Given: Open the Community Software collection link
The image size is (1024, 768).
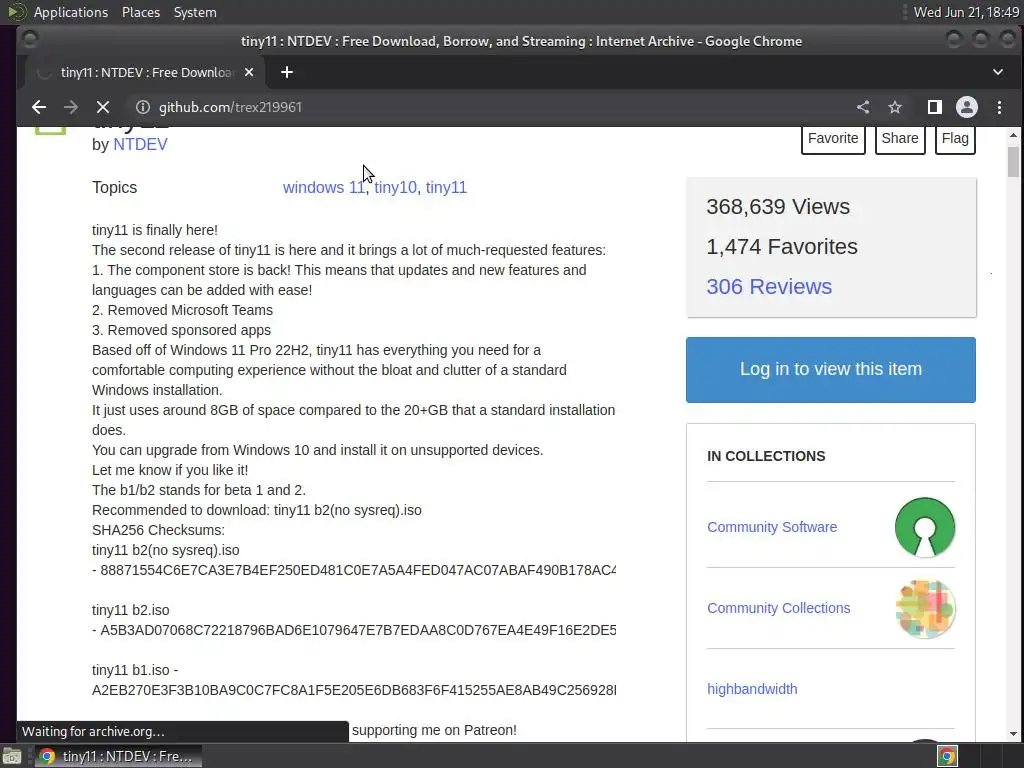Looking at the screenshot, I should tap(772, 527).
